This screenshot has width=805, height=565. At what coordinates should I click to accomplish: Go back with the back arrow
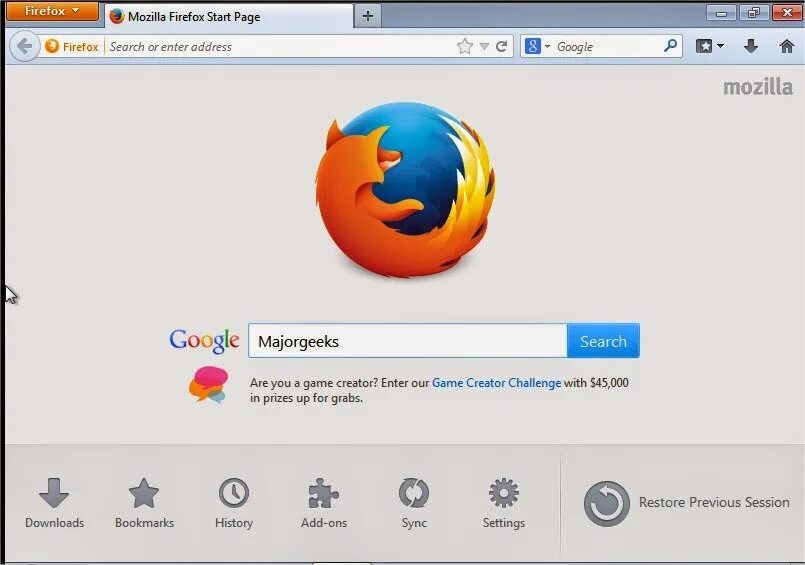tap(24, 46)
